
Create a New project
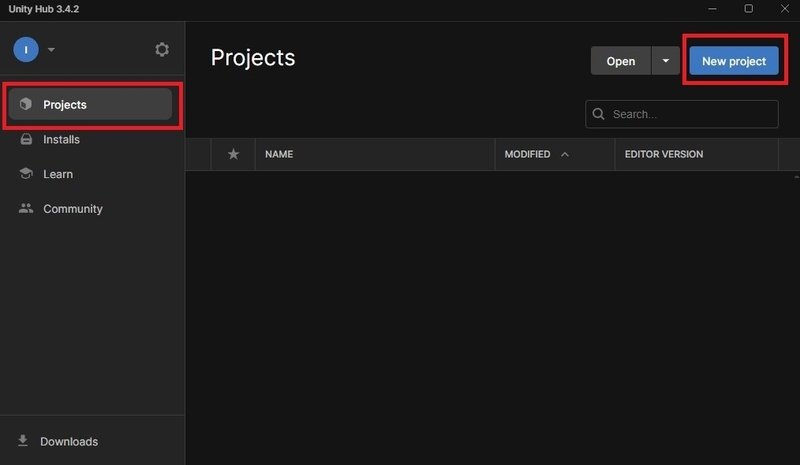pos(734,61)
